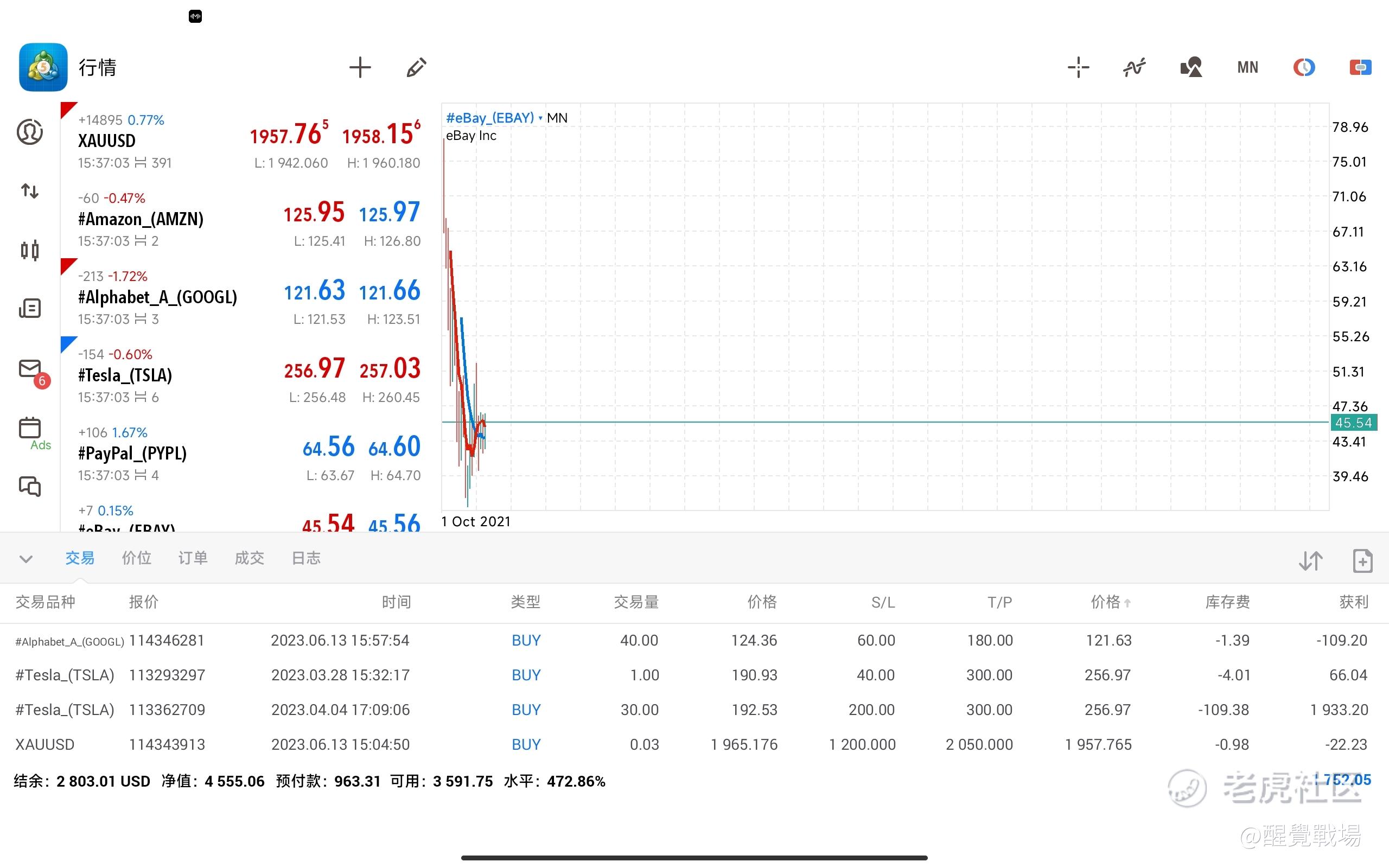Open the quotes up-down arrows sidebar icon
The height and width of the screenshot is (868, 1389).
point(30,190)
